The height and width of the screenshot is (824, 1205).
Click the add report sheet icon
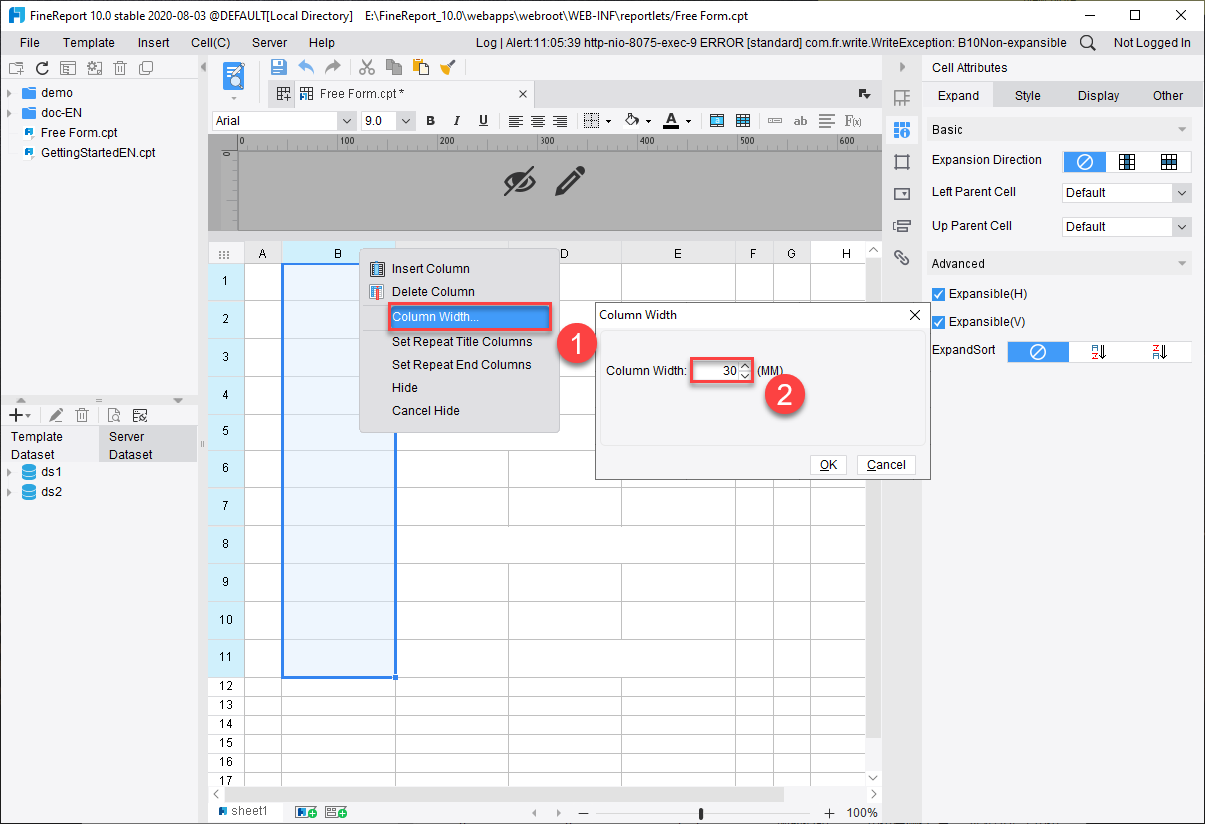point(306,812)
